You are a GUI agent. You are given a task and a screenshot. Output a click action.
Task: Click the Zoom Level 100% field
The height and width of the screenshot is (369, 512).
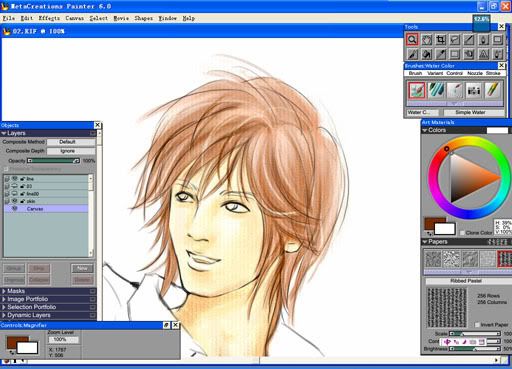63,340
